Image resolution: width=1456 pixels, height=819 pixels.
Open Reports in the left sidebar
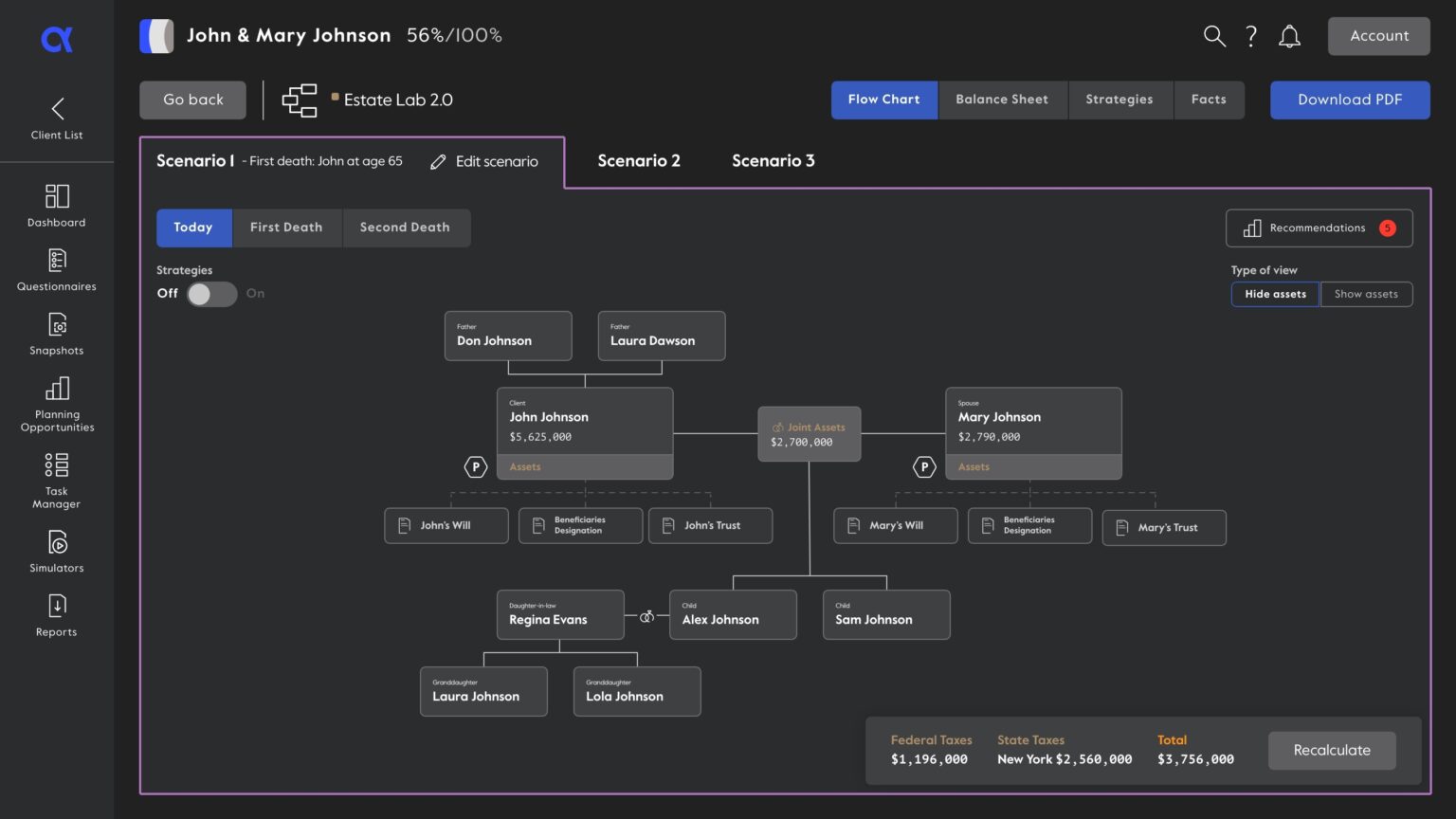tap(56, 614)
